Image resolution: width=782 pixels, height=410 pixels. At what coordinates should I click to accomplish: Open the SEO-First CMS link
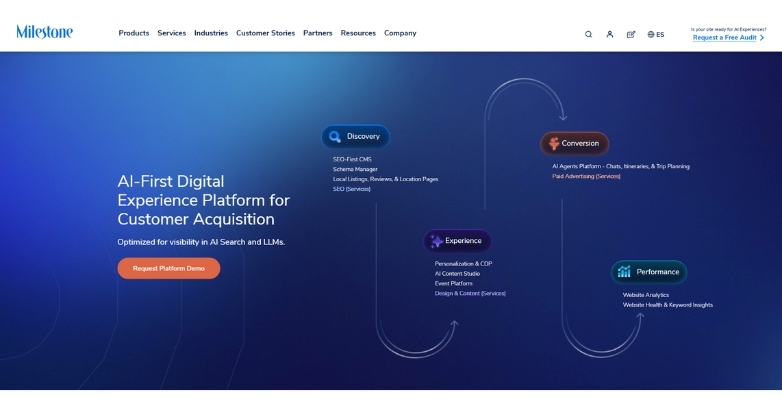pos(352,160)
